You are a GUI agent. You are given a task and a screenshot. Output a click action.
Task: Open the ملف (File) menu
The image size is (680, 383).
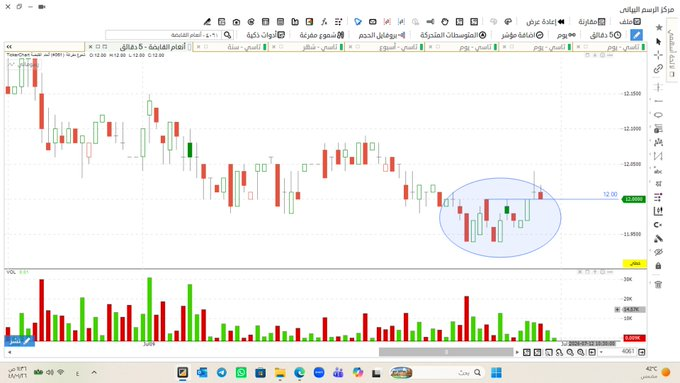[x=630, y=22]
